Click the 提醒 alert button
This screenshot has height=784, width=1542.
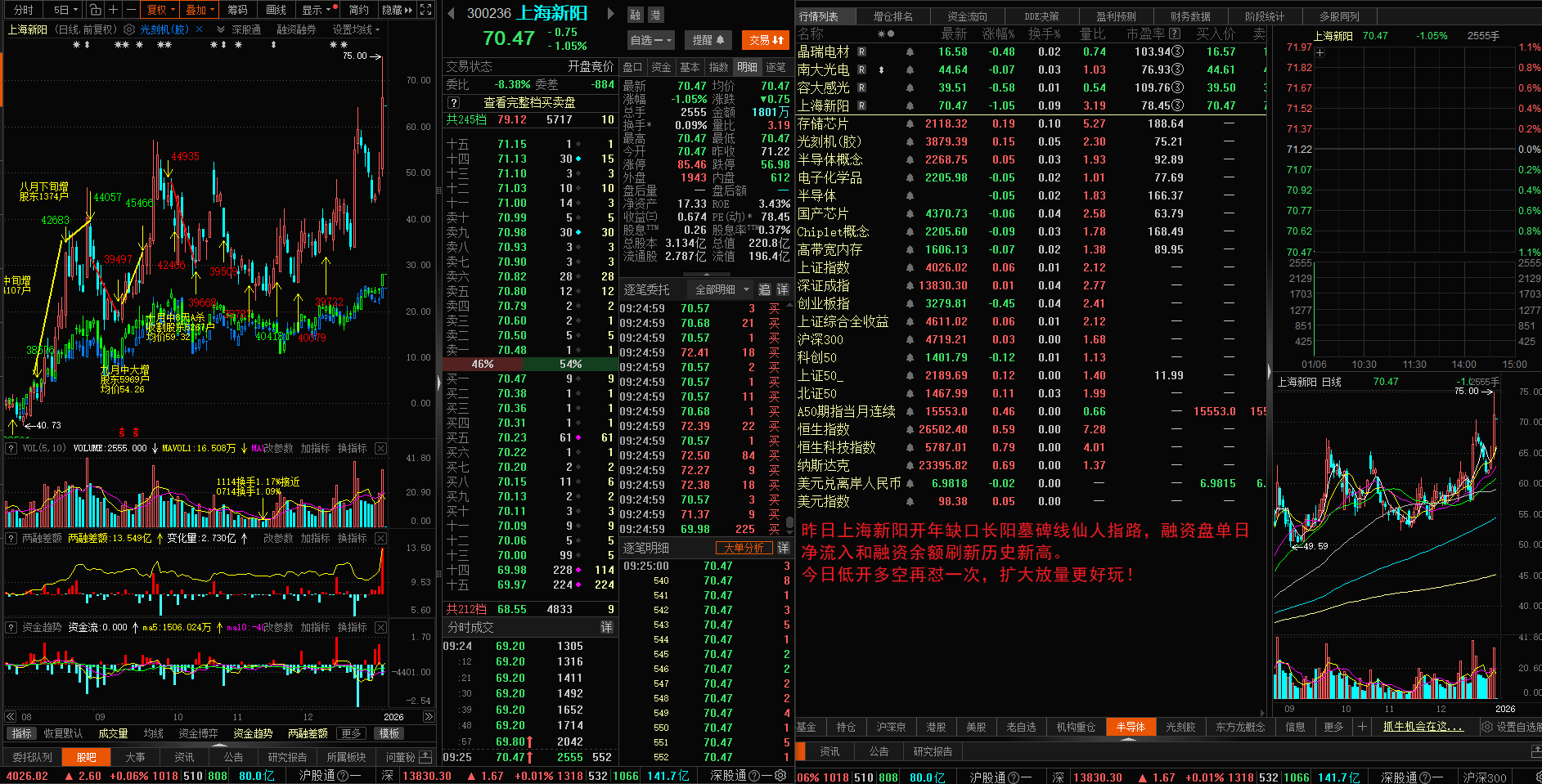[x=708, y=39]
